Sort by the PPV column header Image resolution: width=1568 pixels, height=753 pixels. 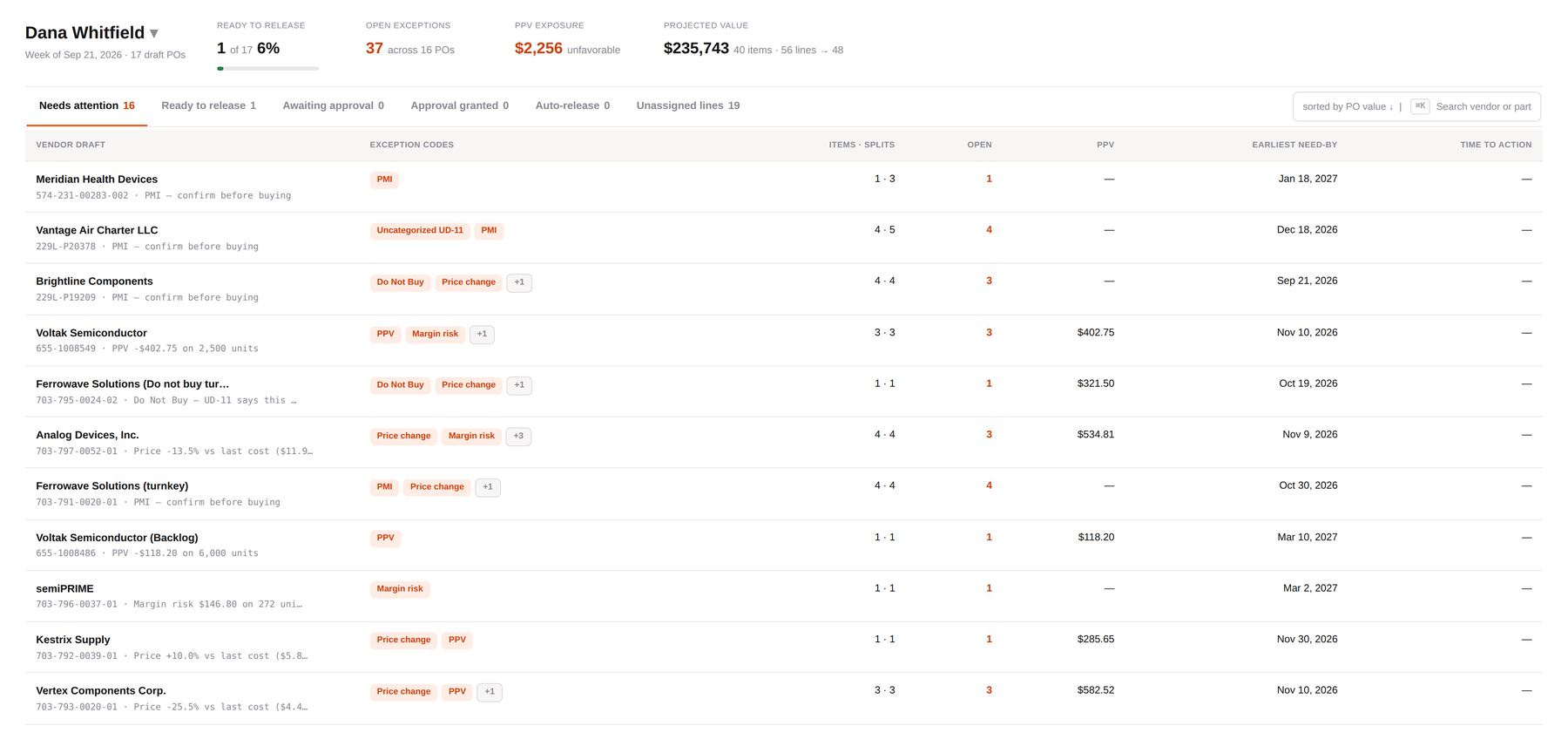pyautogui.click(x=1105, y=145)
